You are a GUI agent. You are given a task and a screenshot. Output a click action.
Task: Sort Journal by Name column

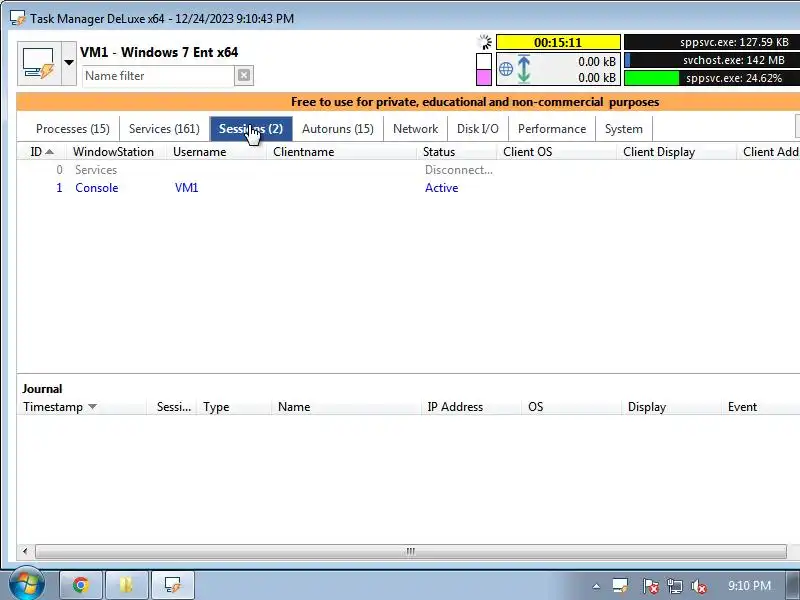(347, 407)
